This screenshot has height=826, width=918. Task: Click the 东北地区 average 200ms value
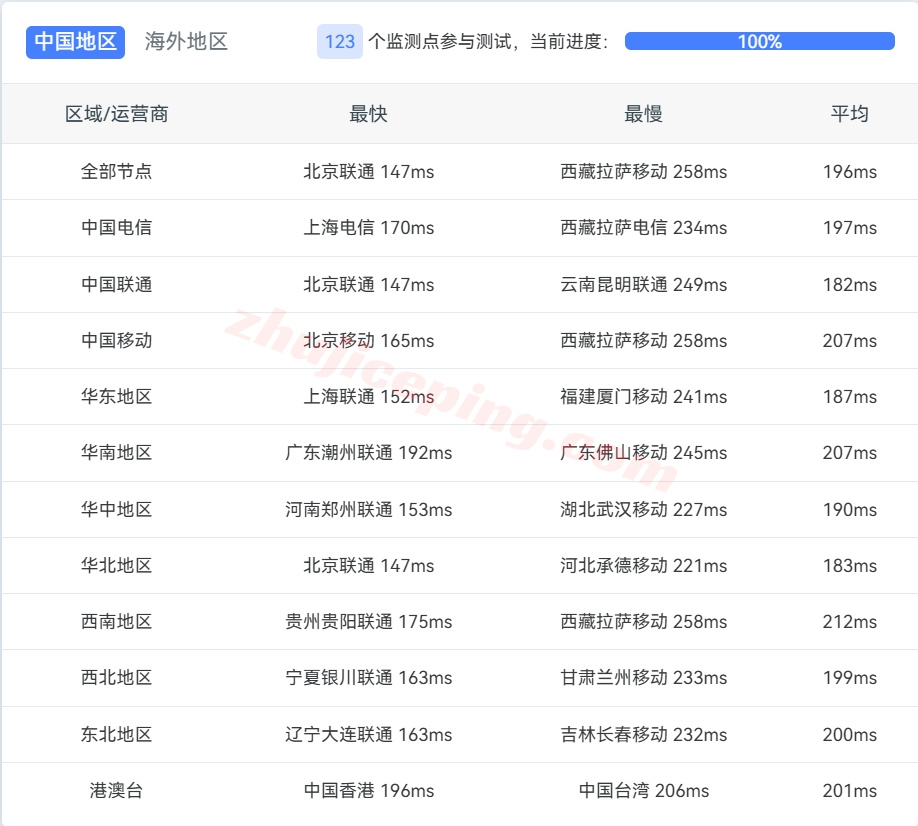coord(850,735)
